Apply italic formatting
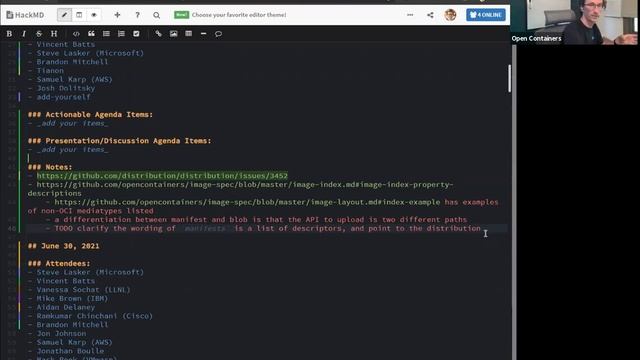 point(24,34)
